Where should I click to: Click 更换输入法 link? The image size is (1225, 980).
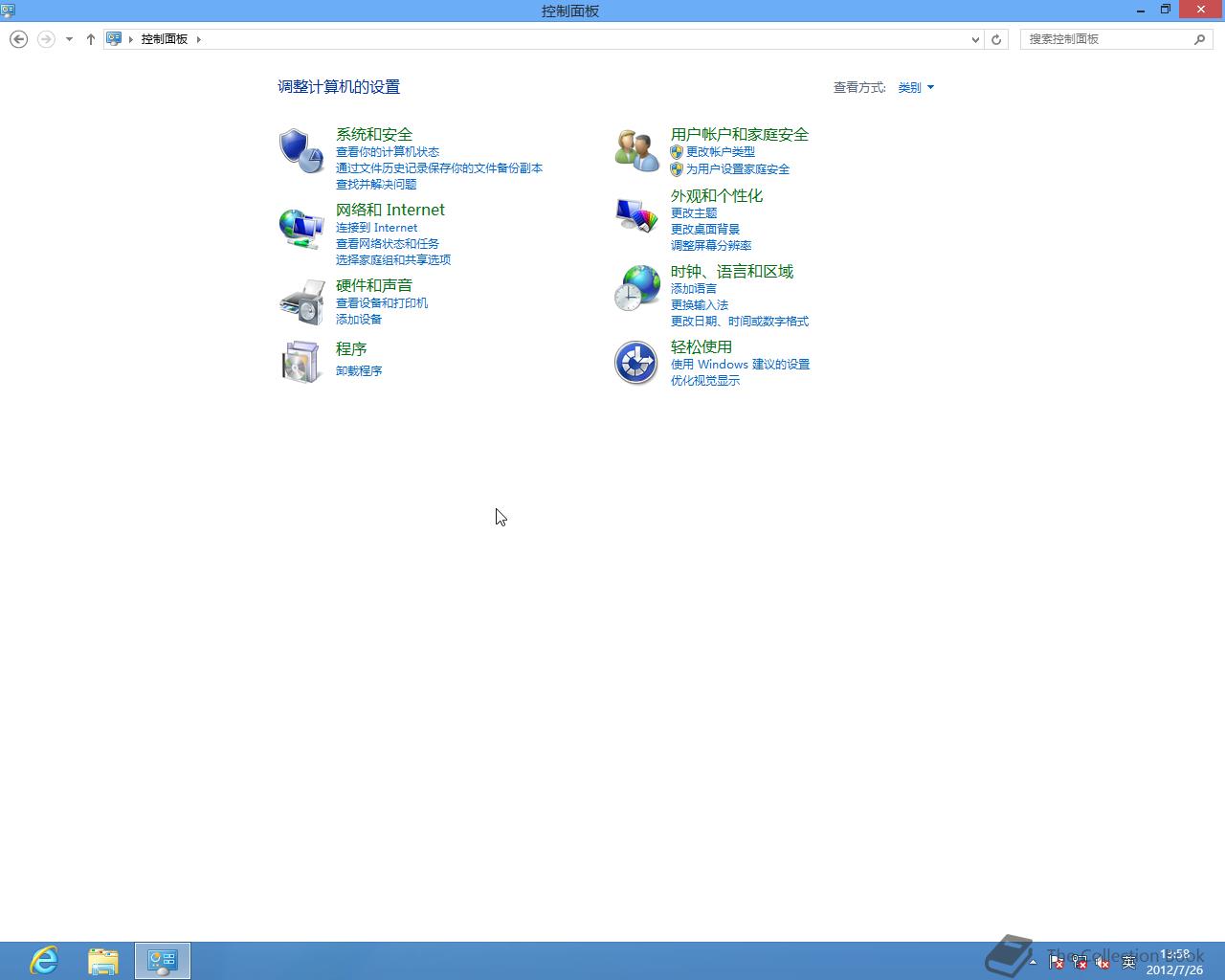(700, 304)
